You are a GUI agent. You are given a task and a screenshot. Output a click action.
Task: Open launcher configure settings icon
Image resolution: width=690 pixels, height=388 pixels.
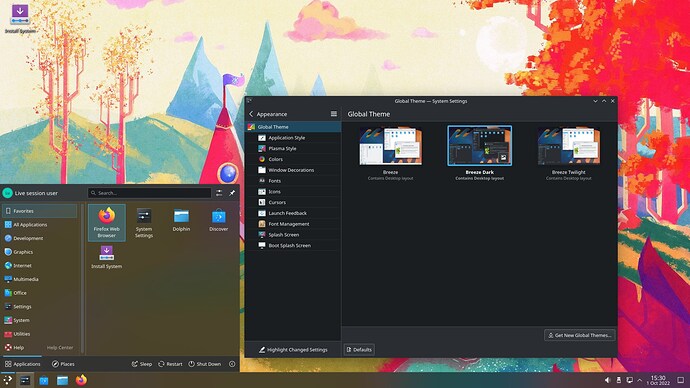pos(219,193)
